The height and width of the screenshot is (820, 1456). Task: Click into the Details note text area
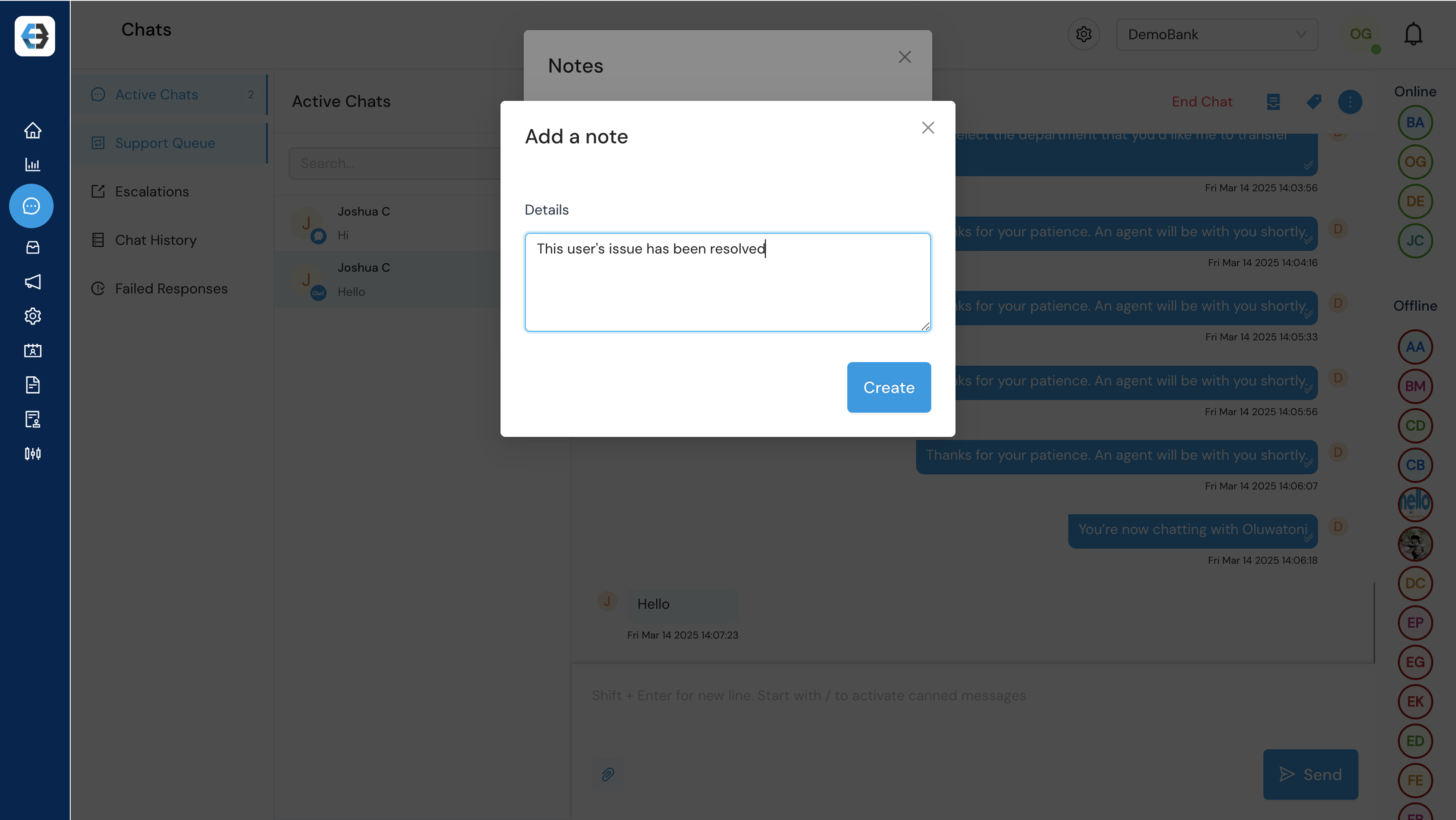click(727, 282)
